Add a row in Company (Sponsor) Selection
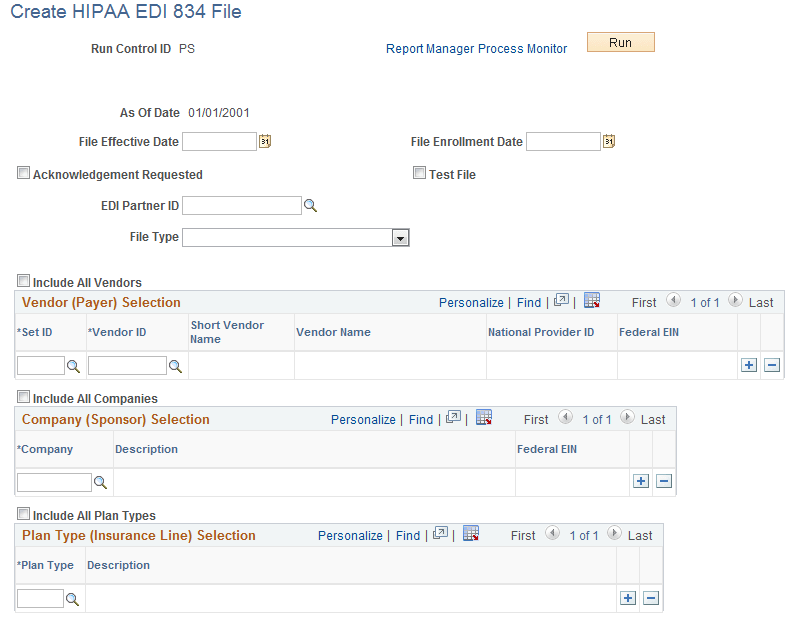790x618 pixels. pos(641,481)
